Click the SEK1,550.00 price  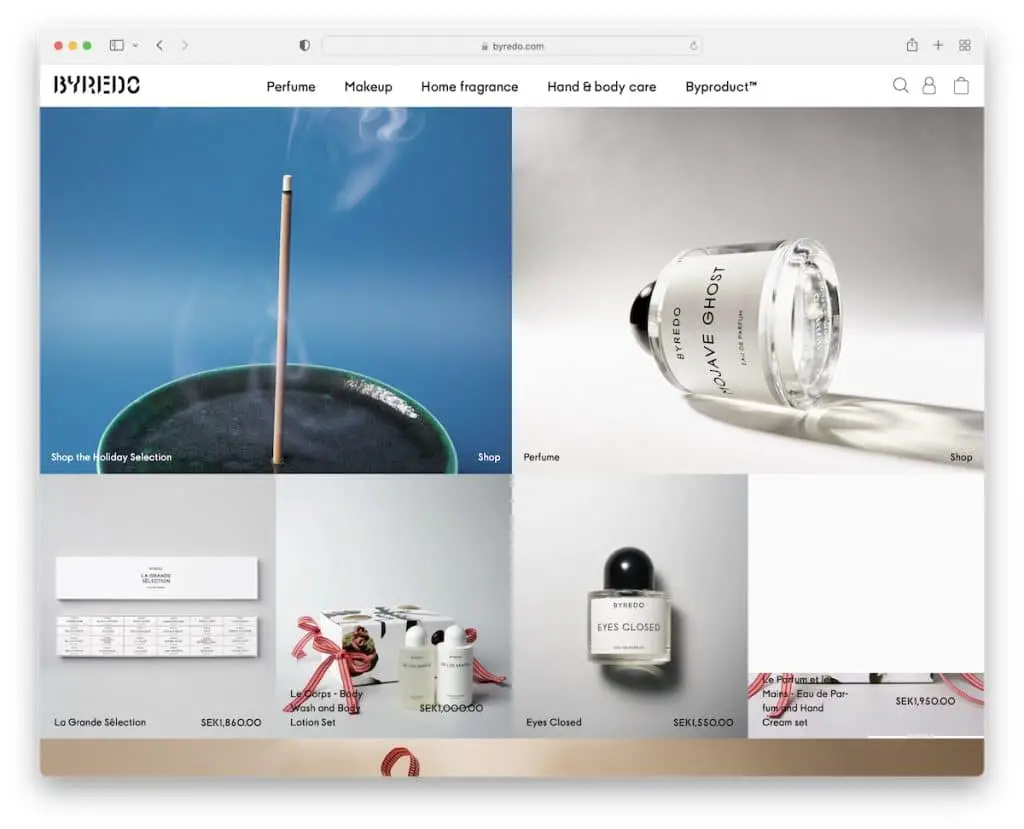[x=703, y=723]
